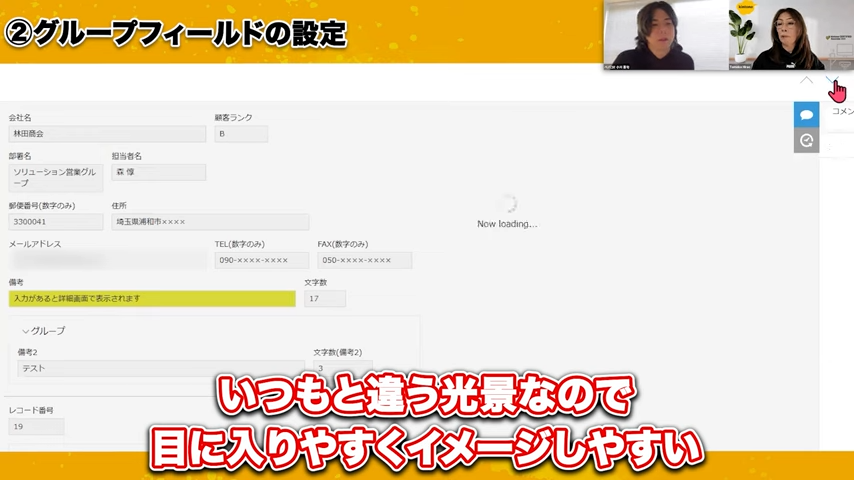Click the 文字数(備考2) field showing 3
Screen dimensions: 854x480
pos(343,368)
